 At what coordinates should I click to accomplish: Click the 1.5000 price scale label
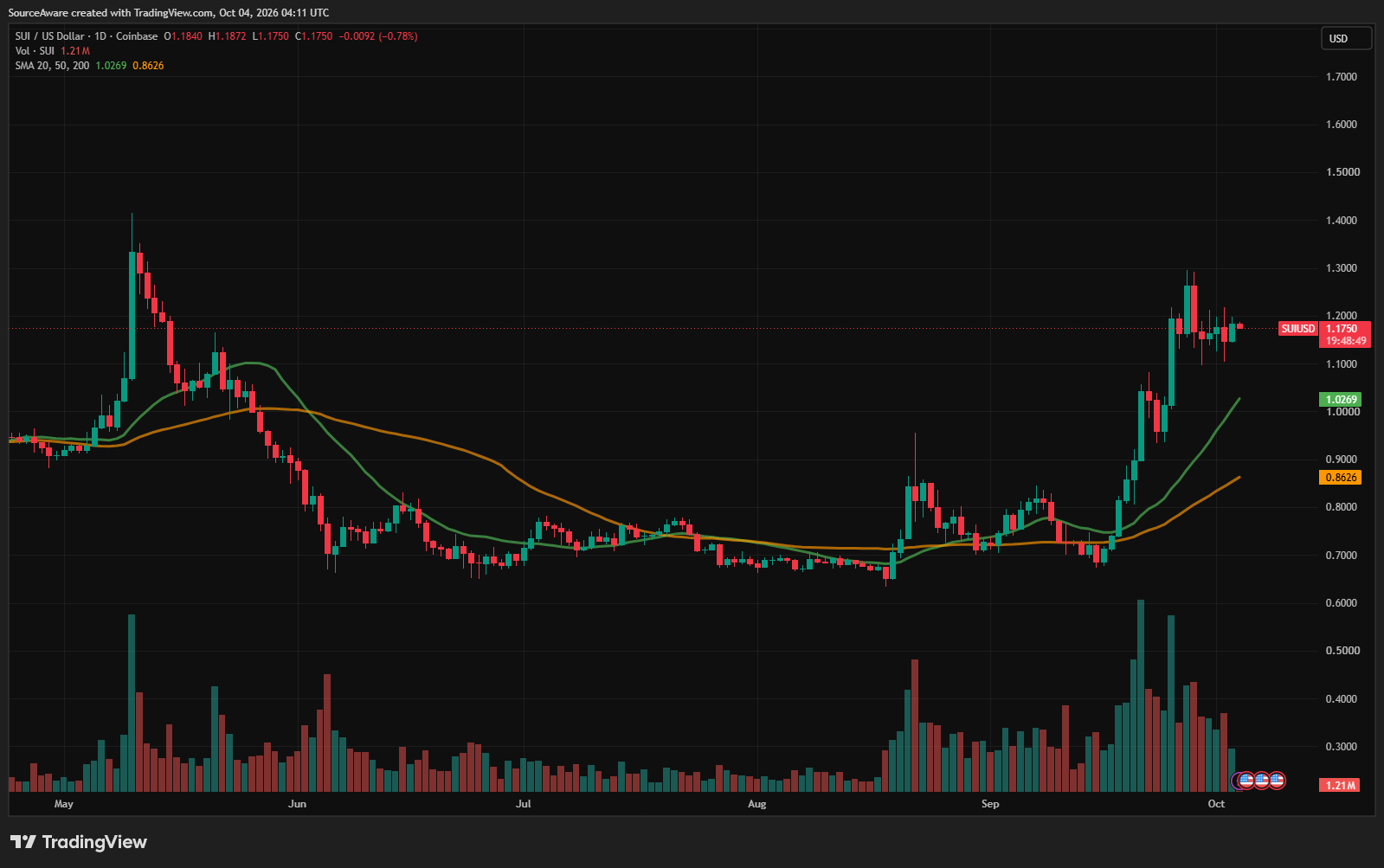point(1342,172)
